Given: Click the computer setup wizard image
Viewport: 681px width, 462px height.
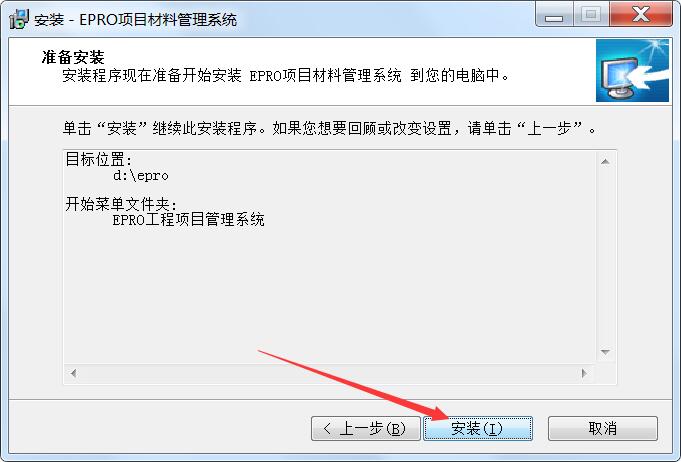Looking at the screenshot, I should click(632, 71).
